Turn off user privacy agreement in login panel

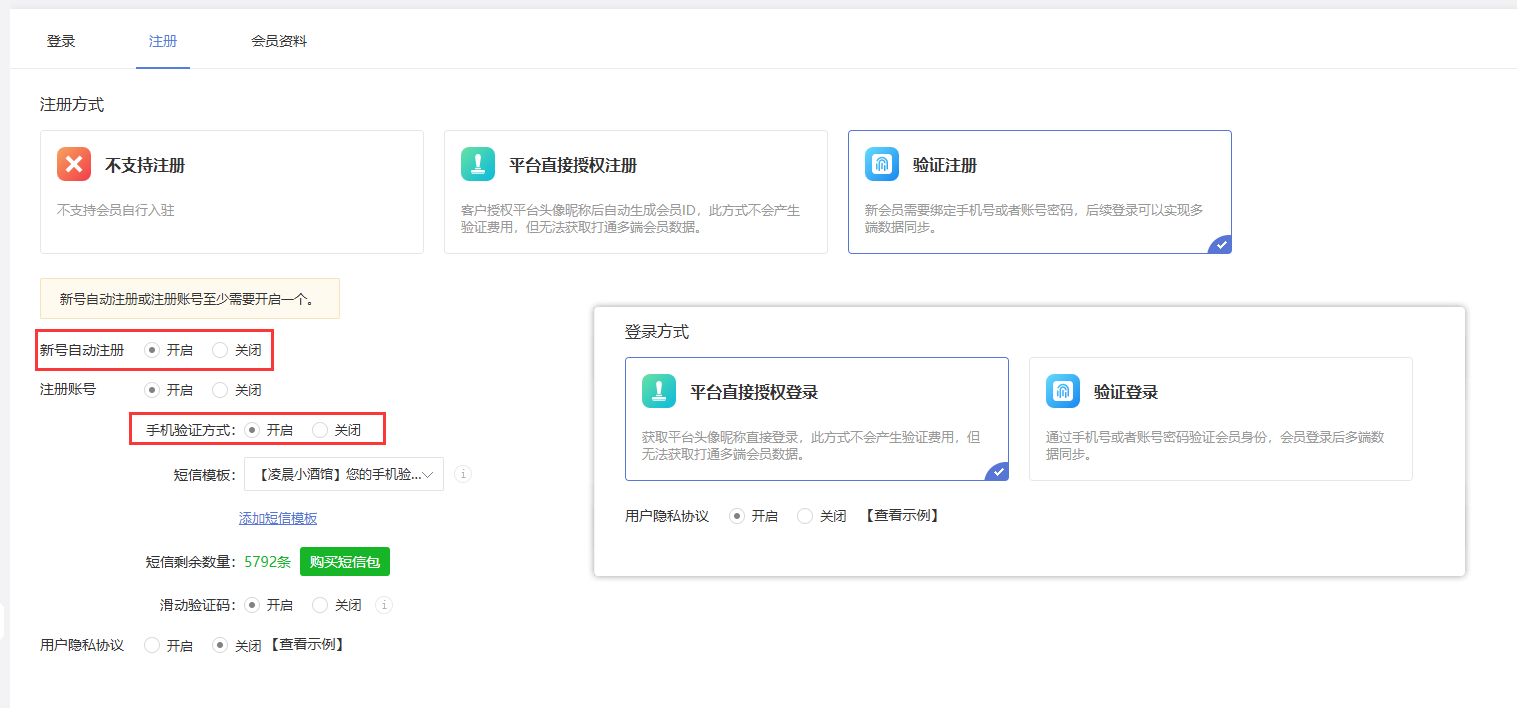(805, 516)
